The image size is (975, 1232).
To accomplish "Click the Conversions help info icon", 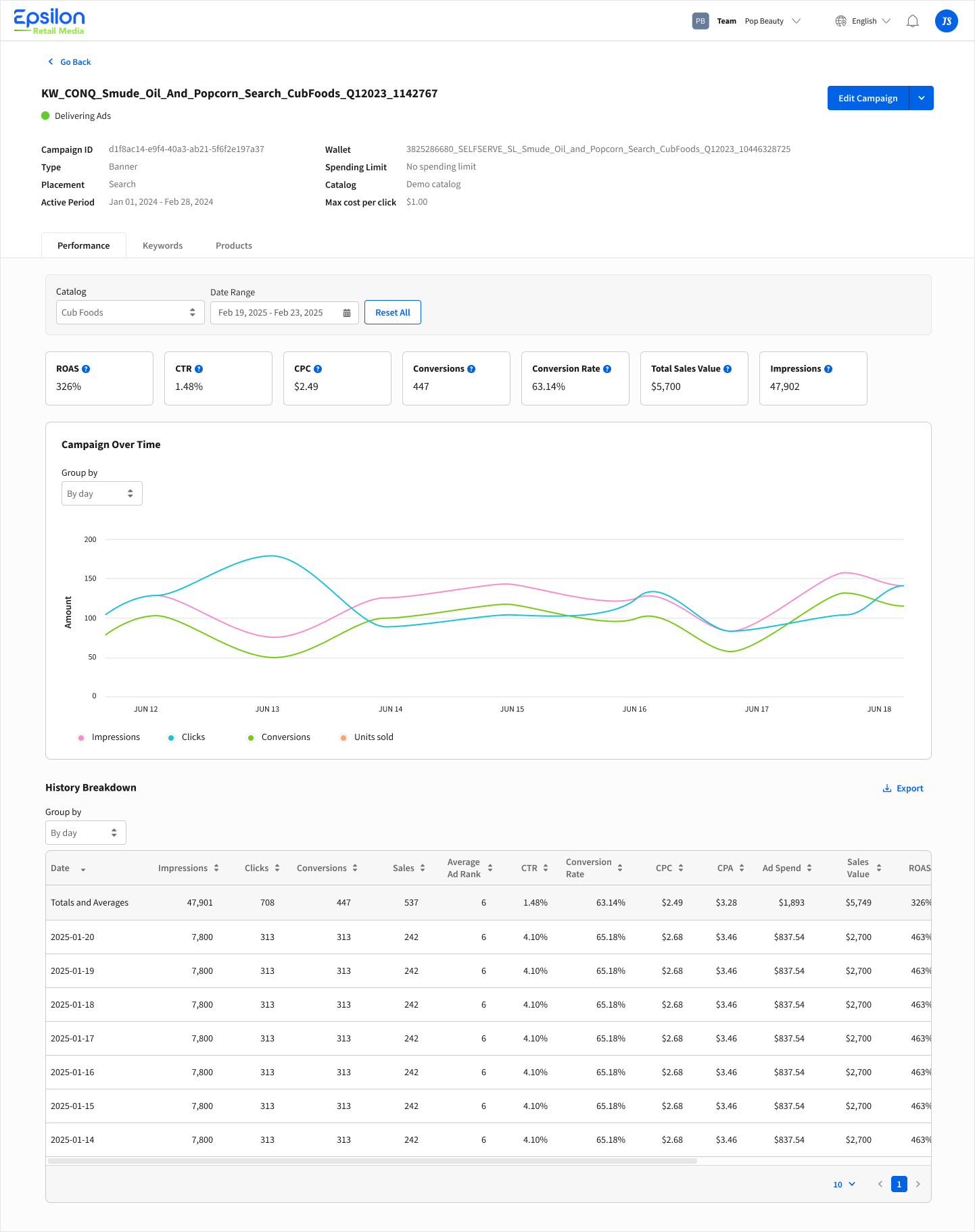I will pos(471,369).
